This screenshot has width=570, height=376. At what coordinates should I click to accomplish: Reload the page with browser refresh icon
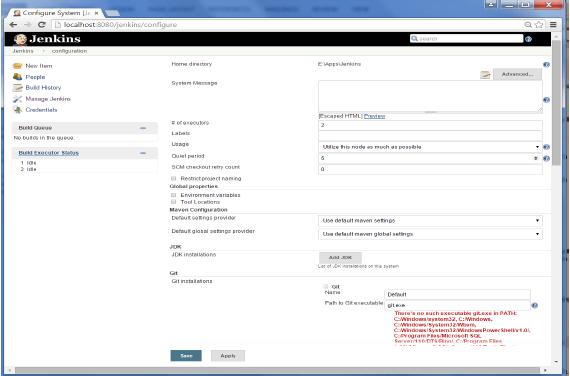click(42, 25)
